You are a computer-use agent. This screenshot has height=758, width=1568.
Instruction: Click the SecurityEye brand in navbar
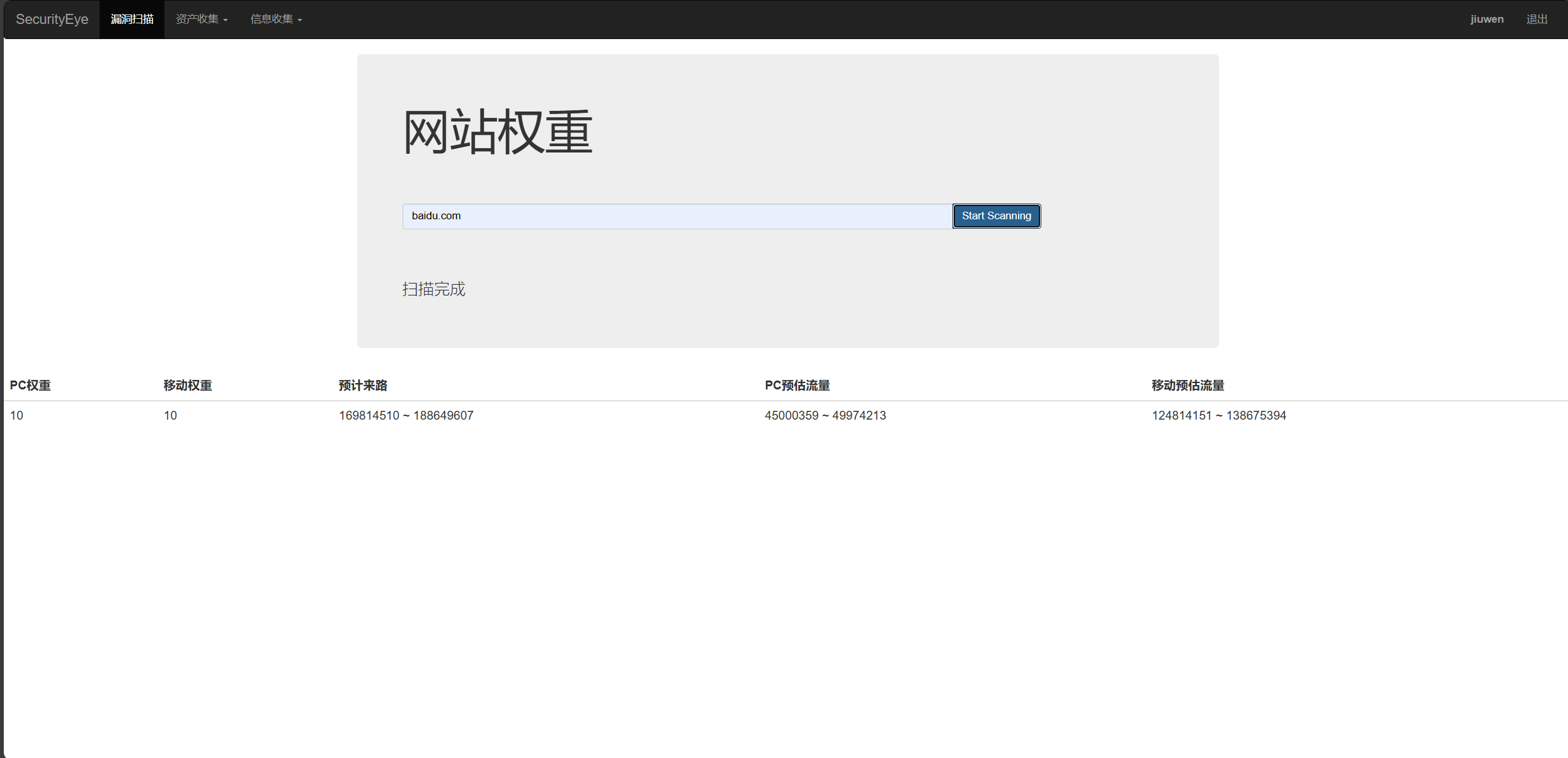point(50,19)
